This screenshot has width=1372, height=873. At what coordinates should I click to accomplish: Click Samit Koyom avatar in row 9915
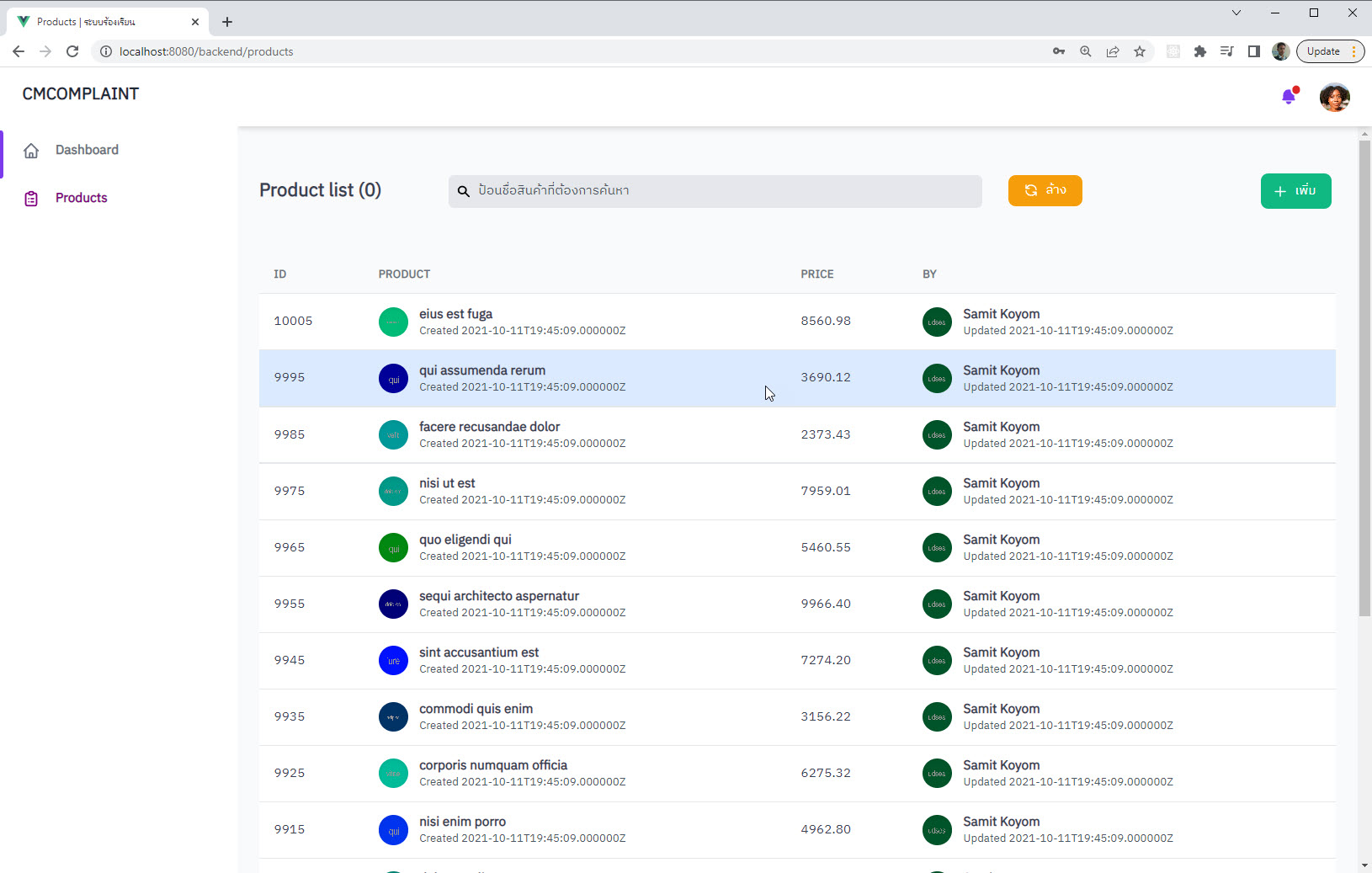(x=937, y=829)
